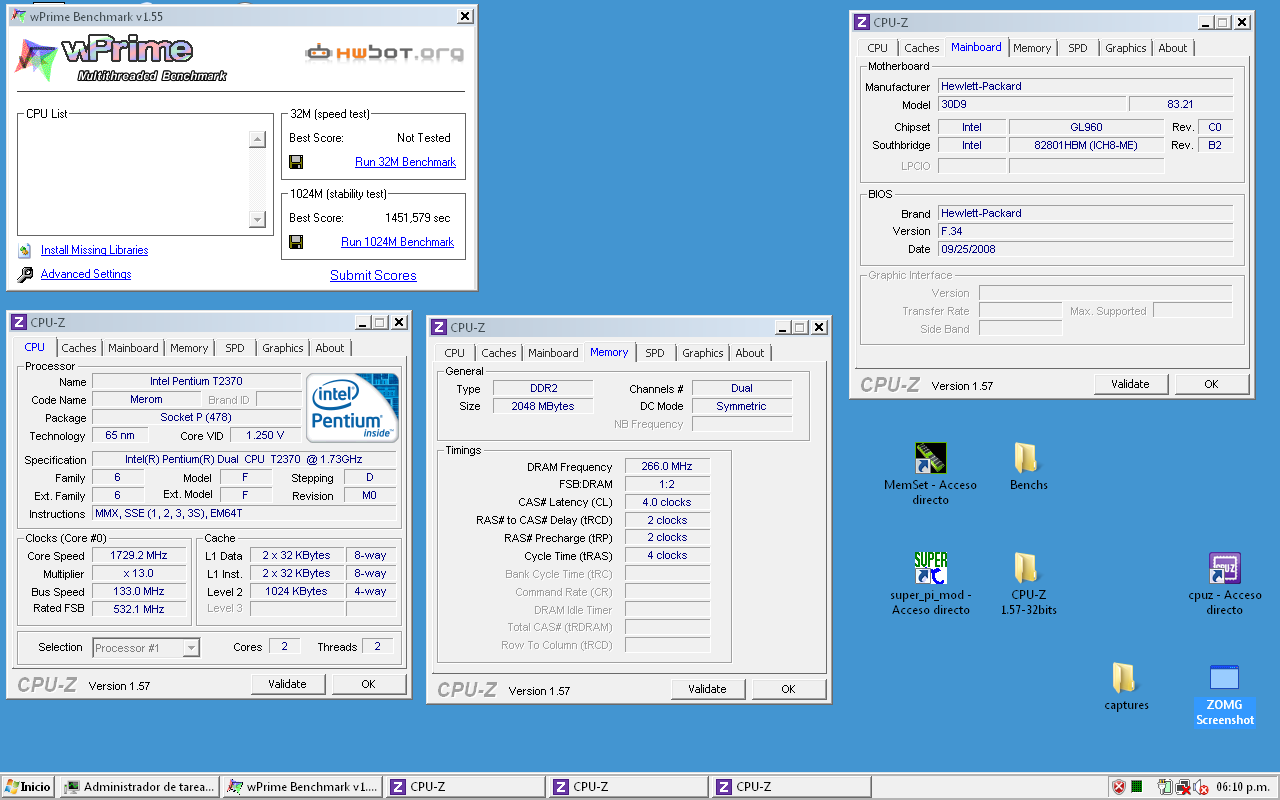This screenshot has height=800, width=1280.
Task: Open Mainboard tab in CPU window
Action: click(133, 348)
